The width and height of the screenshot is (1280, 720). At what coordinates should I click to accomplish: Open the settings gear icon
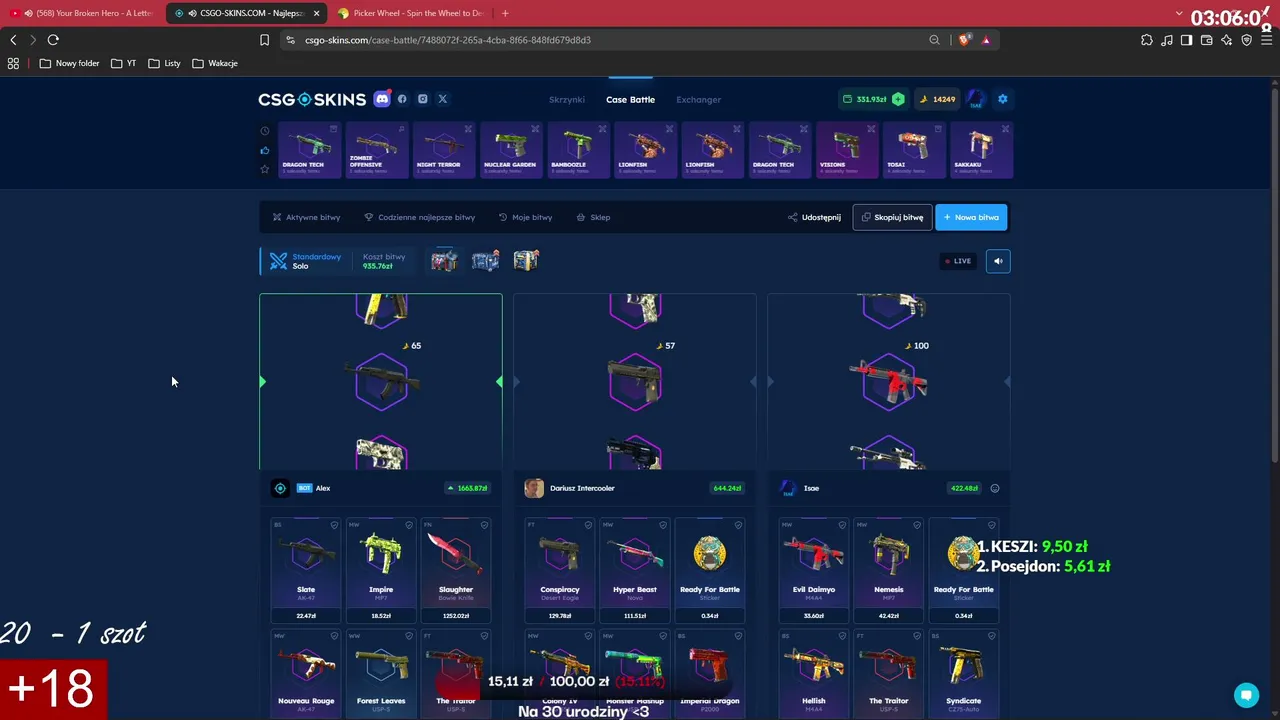1003,99
